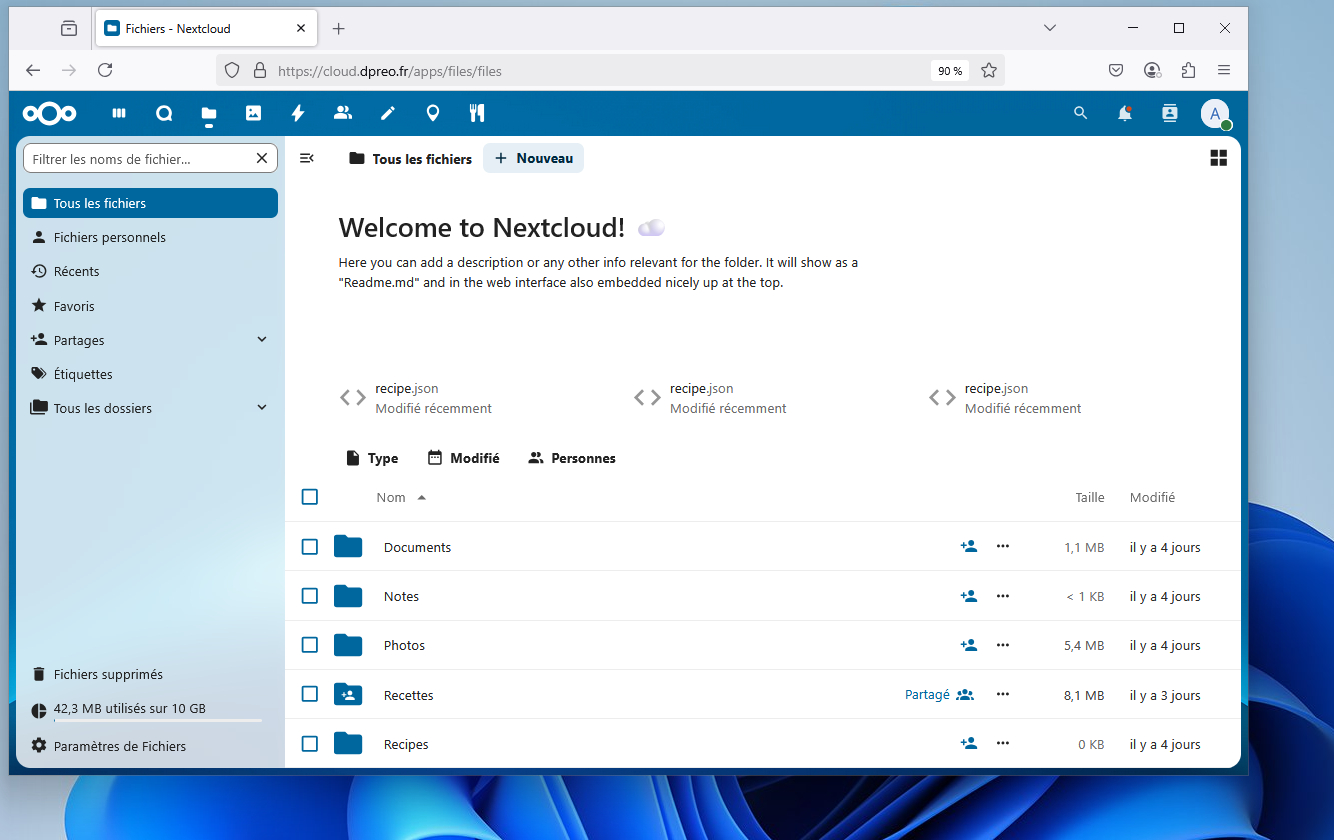Click the Nouveau button
1334x840 pixels.
[533, 158]
